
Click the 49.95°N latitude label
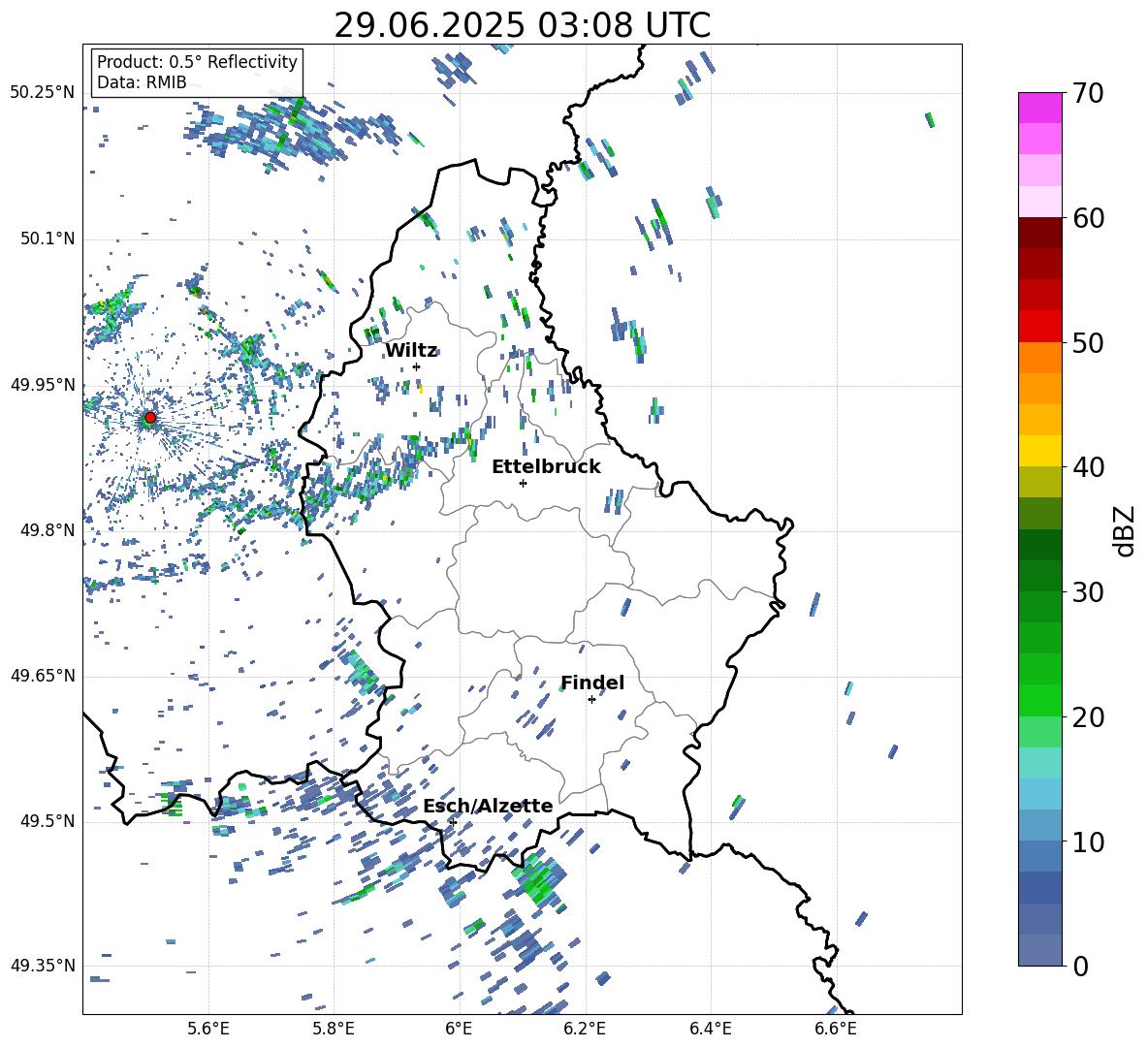pos(44,385)
